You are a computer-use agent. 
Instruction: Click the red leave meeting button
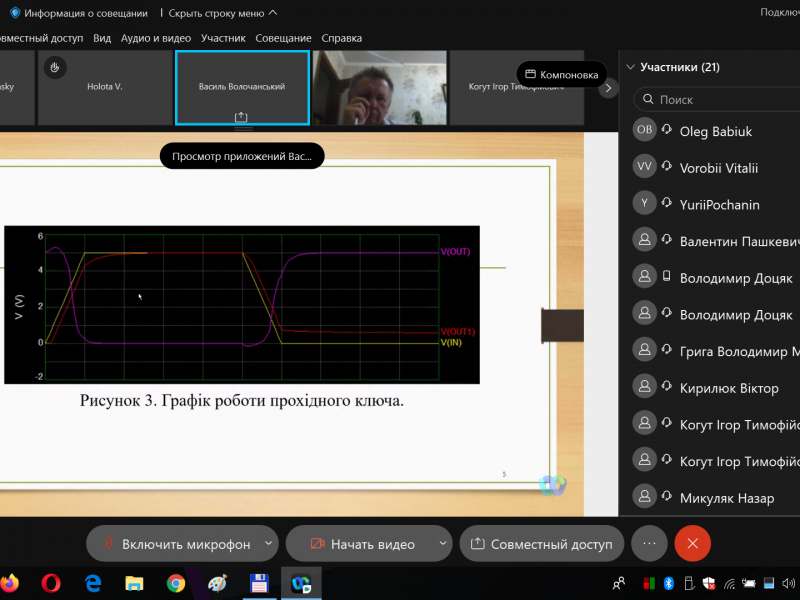coord(692,544)
